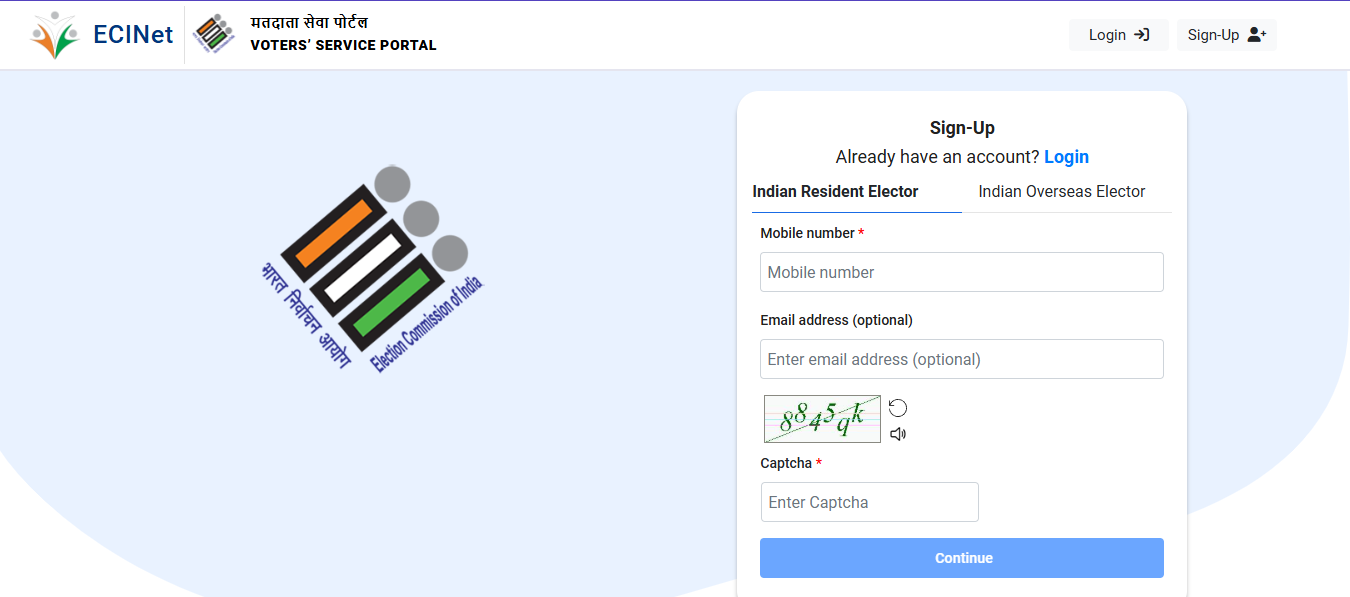The width and height of the screenshot is (1350, 597).
Task: Click the person-plus icon on Sign-Up button
Action: click(1254, 34)
